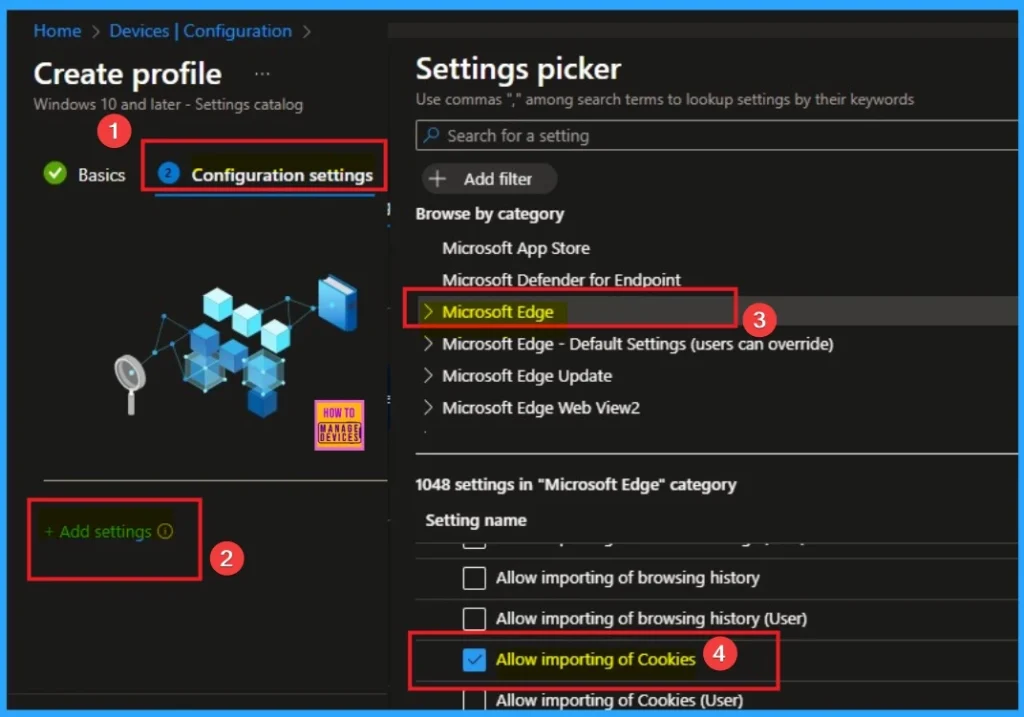
Task: Expand the Microsoft Edge category chevron
Action: 428,311
